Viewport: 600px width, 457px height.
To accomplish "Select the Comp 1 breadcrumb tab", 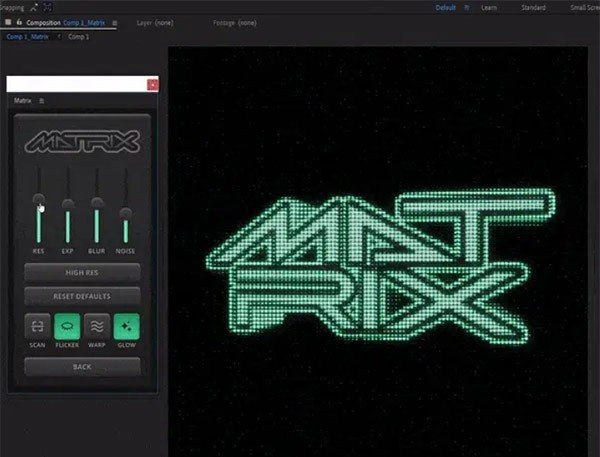I will 78,36.
